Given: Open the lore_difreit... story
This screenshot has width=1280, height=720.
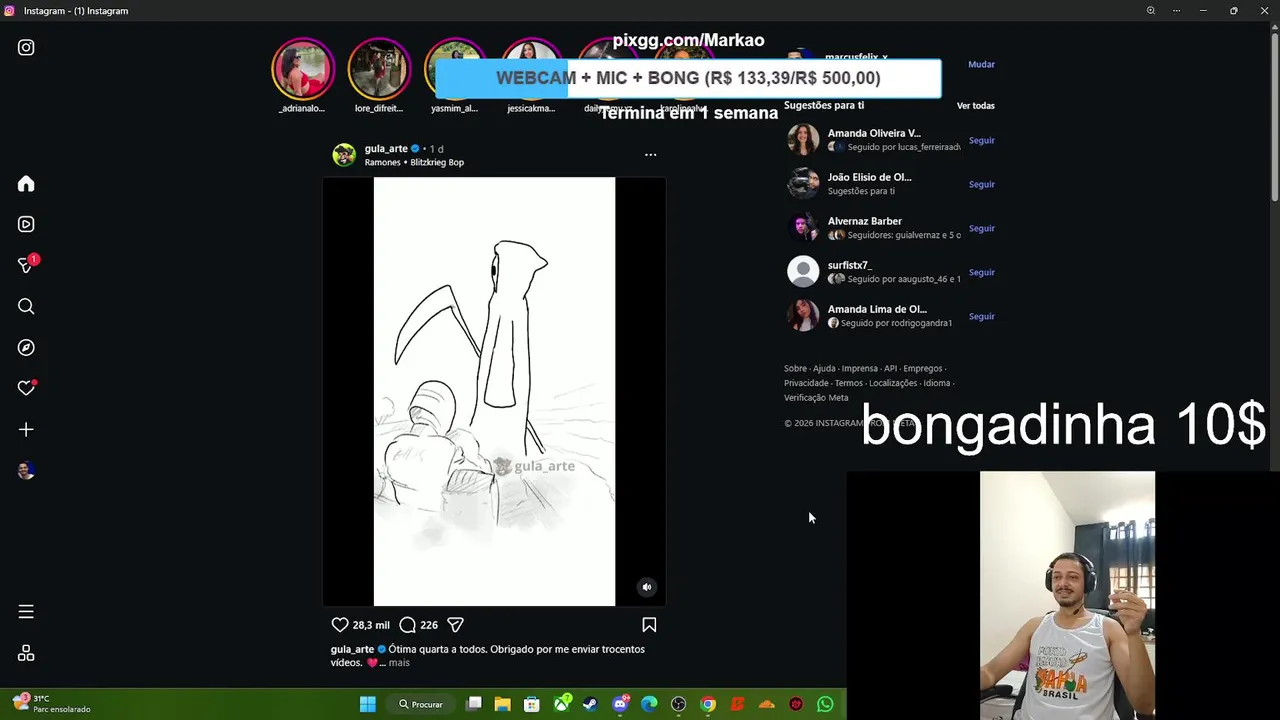Looking at the screenshot, I should 379,76.
